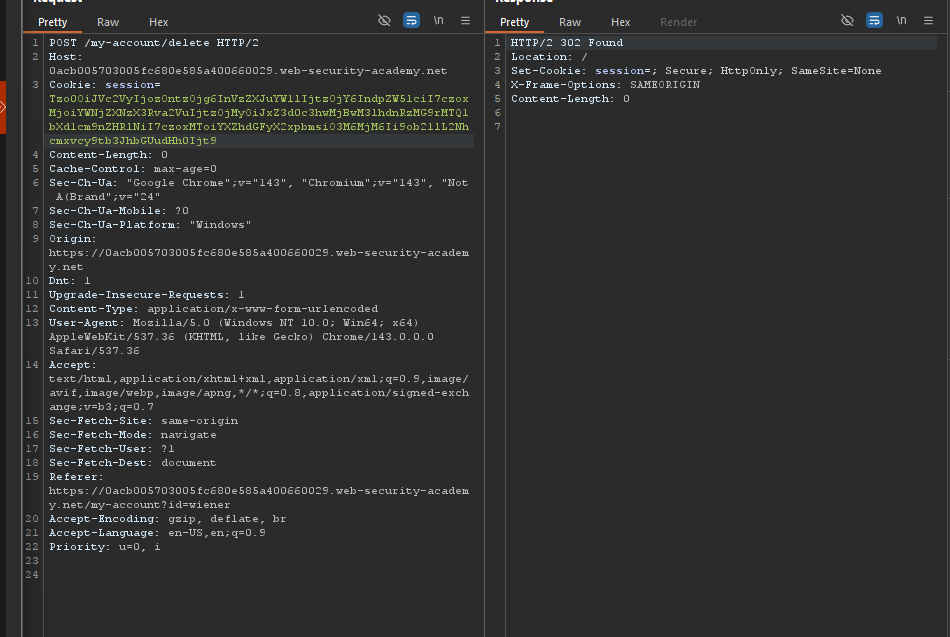Click the Set-Cookie session response header
The height and width of the screenshot is (637, 950).
coord(696,70)
